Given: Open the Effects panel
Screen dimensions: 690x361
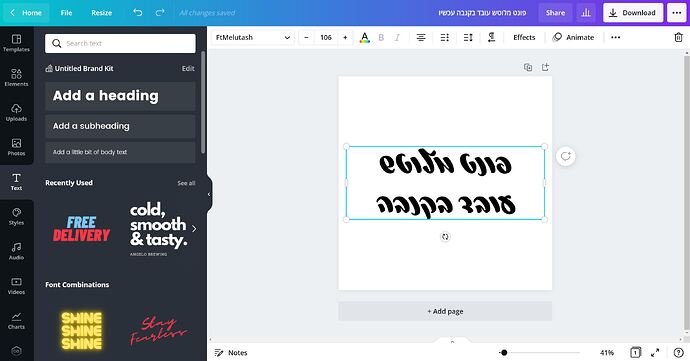Looking at the screenshot, I should [x=524, y=37].
